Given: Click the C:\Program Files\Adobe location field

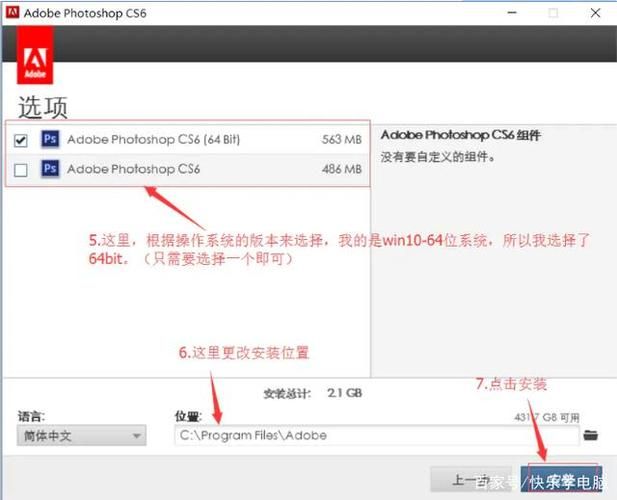Looking at the screenshot, I should click(x=377, y=435).
